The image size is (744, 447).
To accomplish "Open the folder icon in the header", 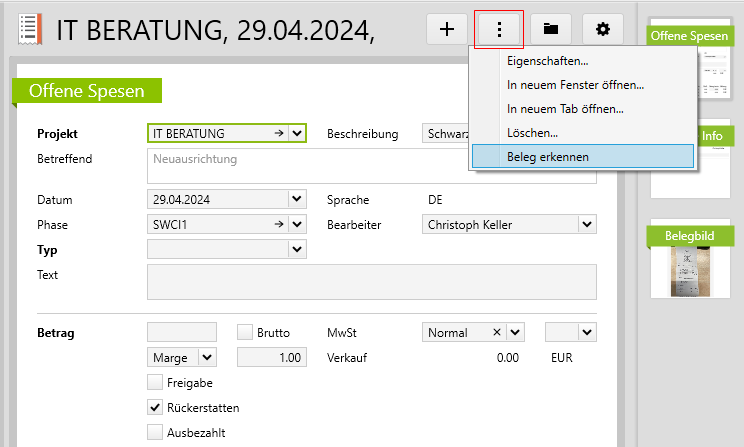I will [551, 30].
